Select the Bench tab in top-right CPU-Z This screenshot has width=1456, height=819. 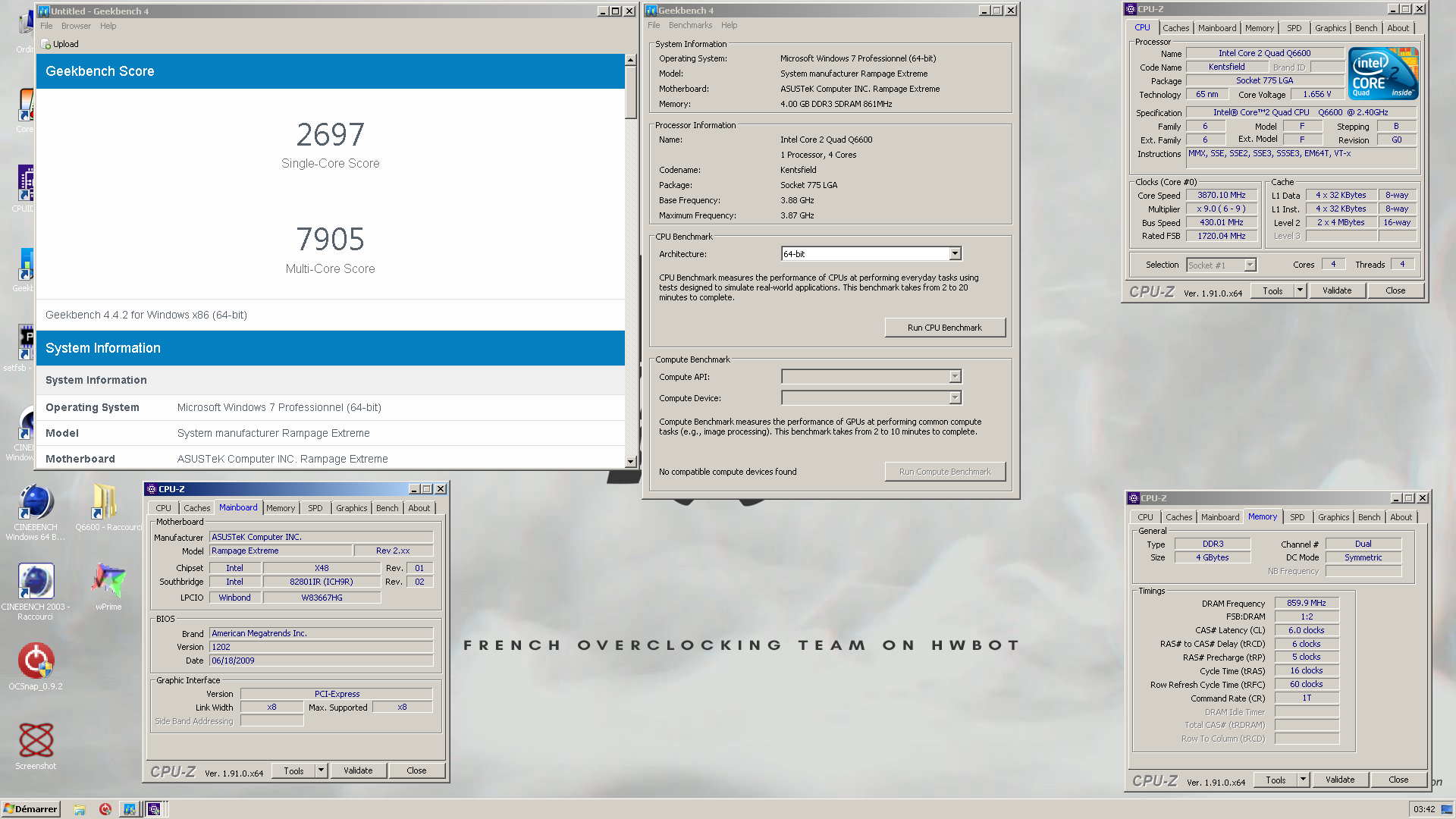click(x=1366, y=28)
